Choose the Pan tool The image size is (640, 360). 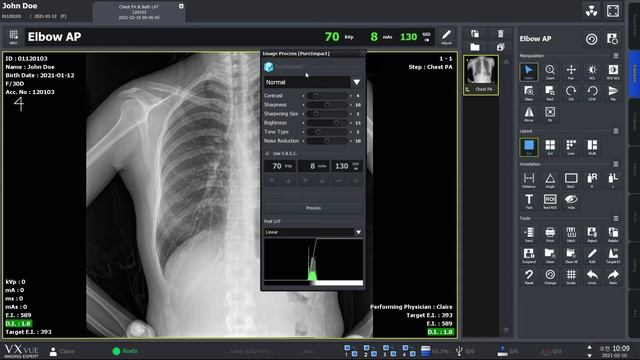click(x=571, y=72)
